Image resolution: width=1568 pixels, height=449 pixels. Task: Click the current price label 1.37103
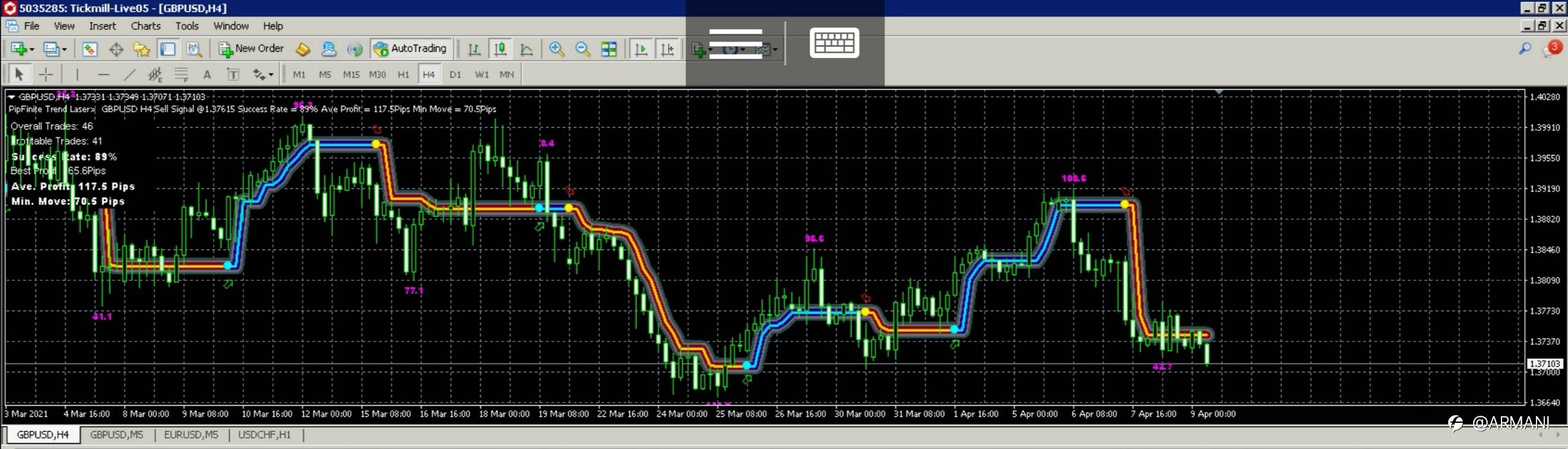[1545, 363]
